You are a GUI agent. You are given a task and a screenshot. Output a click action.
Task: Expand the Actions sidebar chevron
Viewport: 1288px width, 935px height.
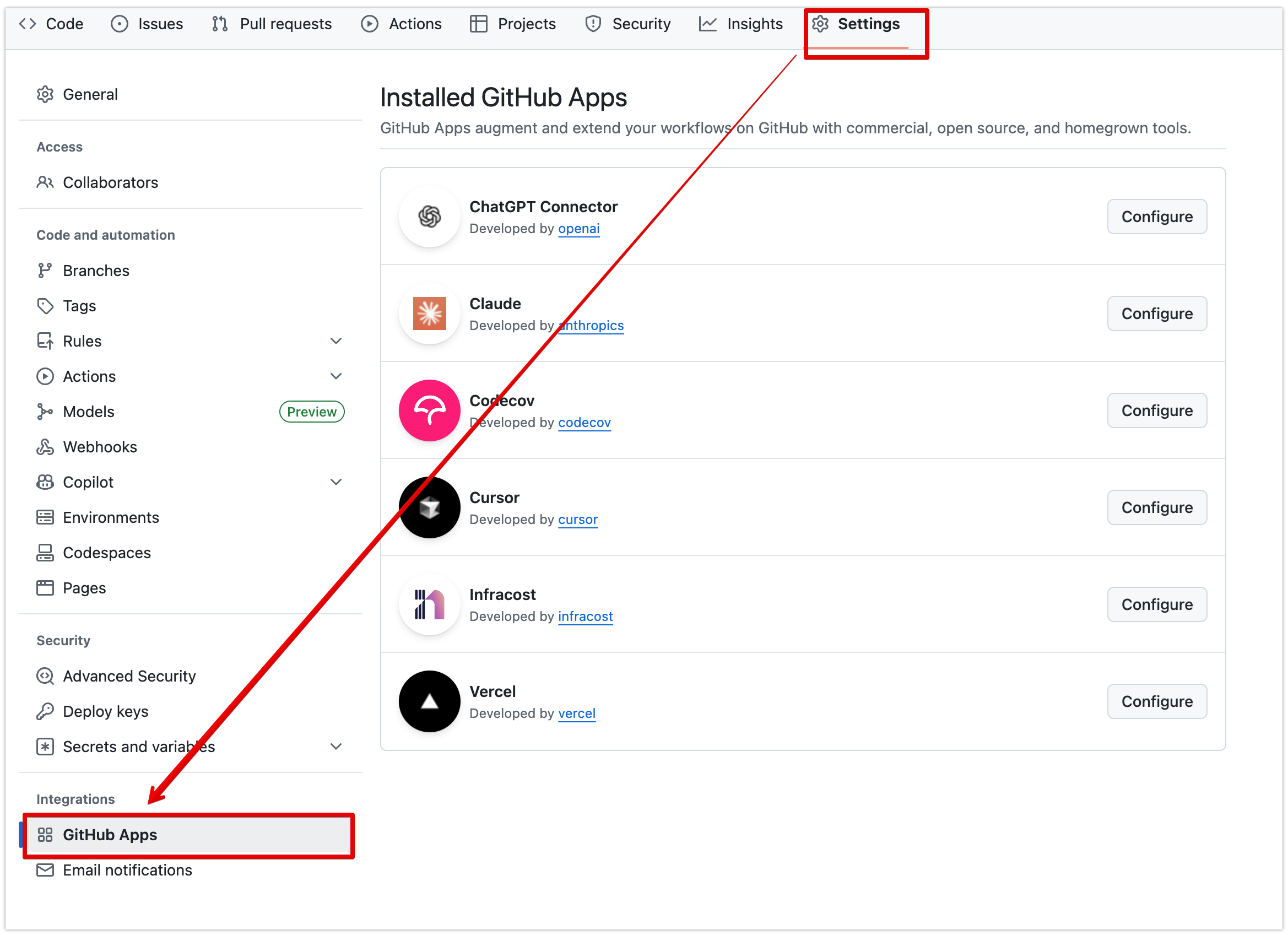(x=336, y=376)
